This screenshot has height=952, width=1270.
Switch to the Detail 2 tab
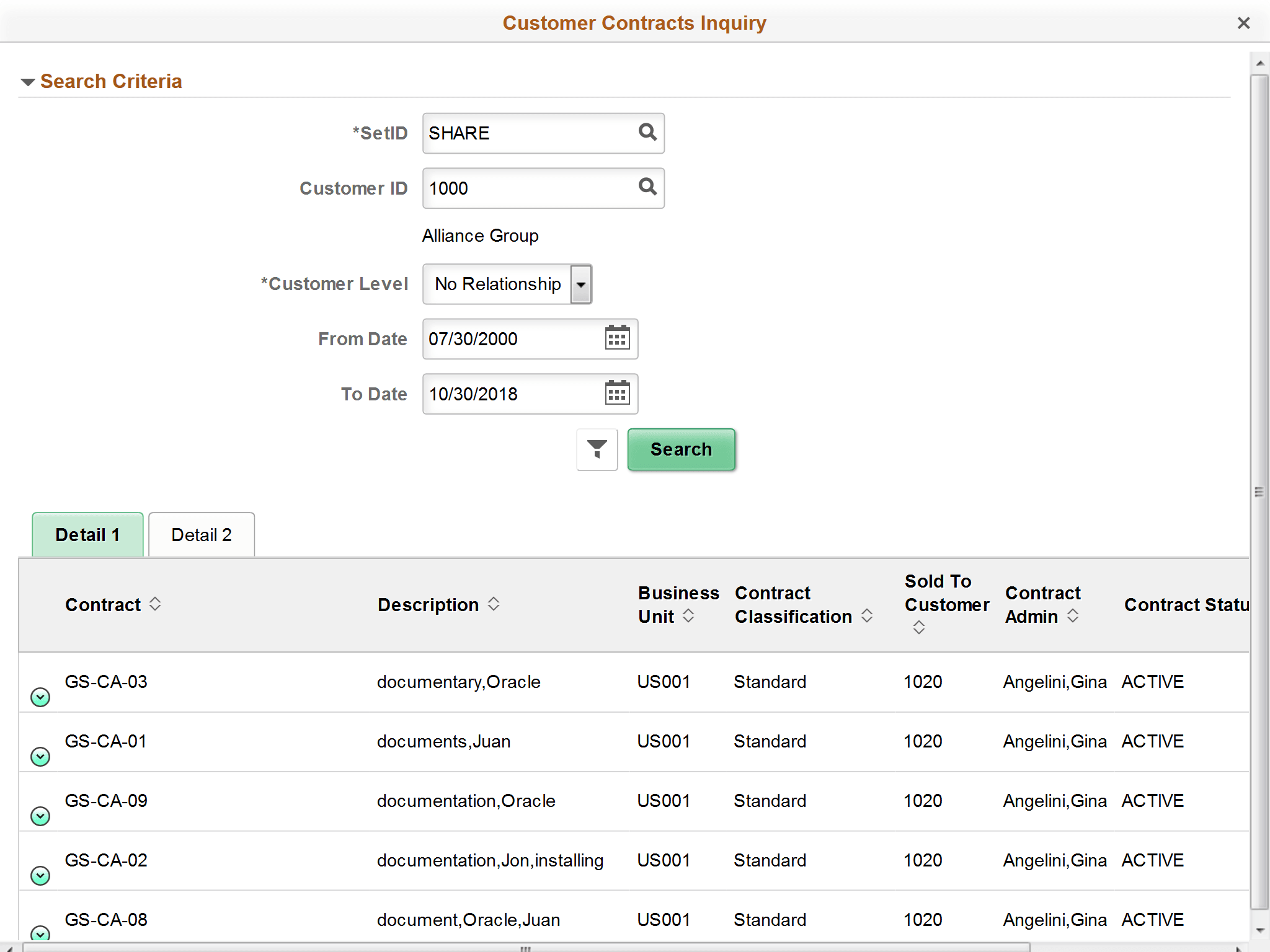click(201, 534)
